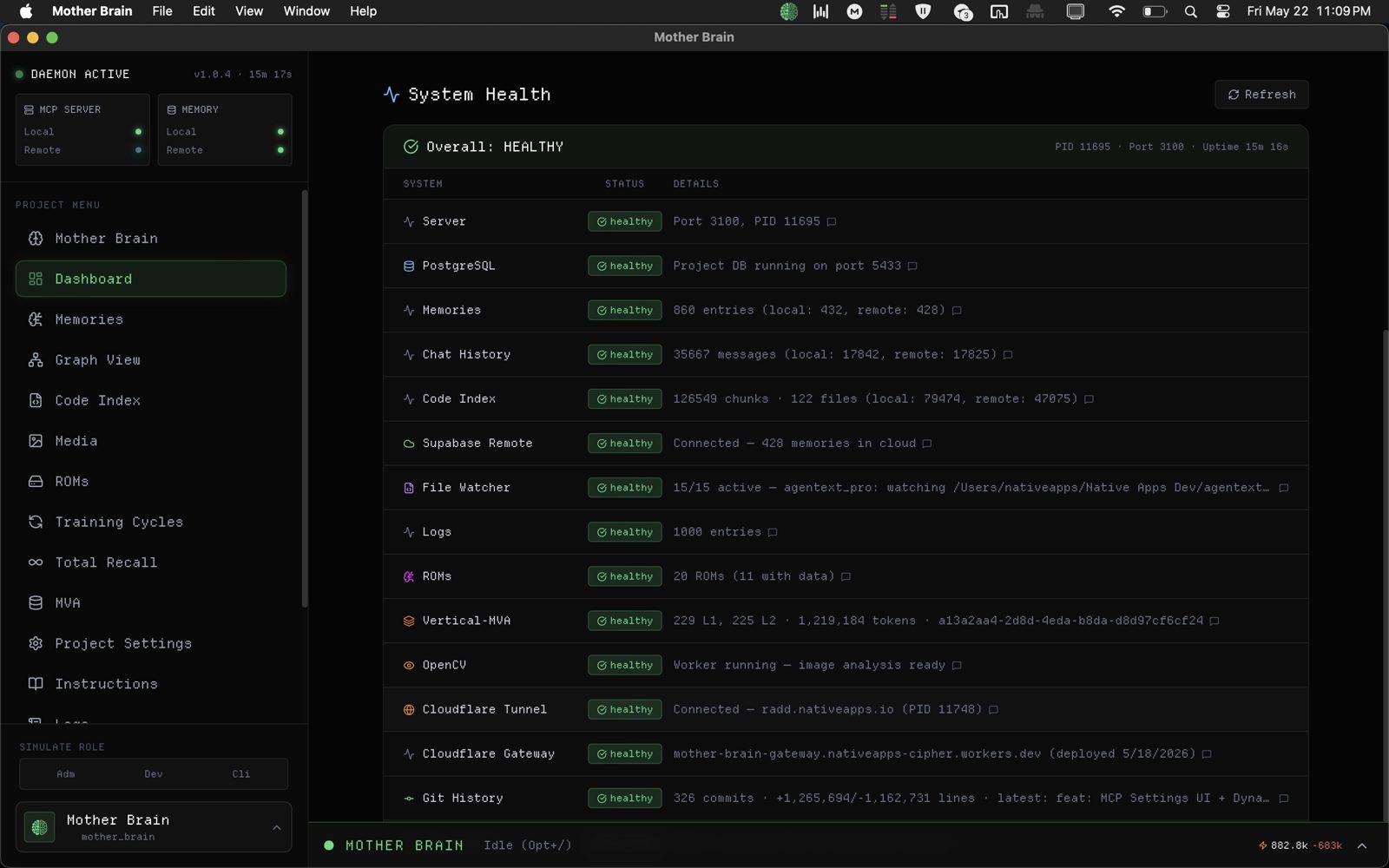Click the Memory status card

[225, 129]
